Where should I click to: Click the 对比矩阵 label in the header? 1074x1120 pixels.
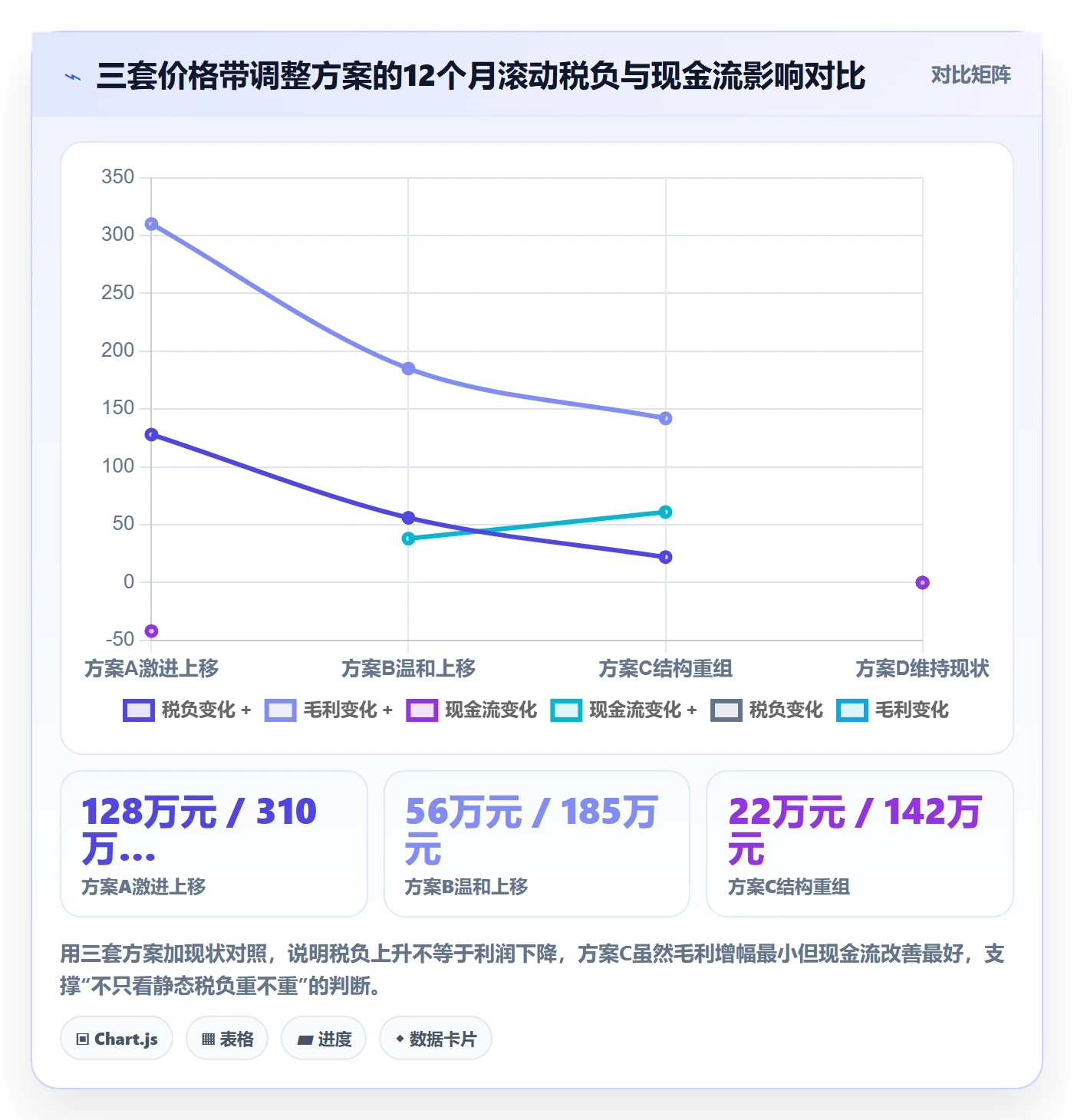[x=970, y=75]
